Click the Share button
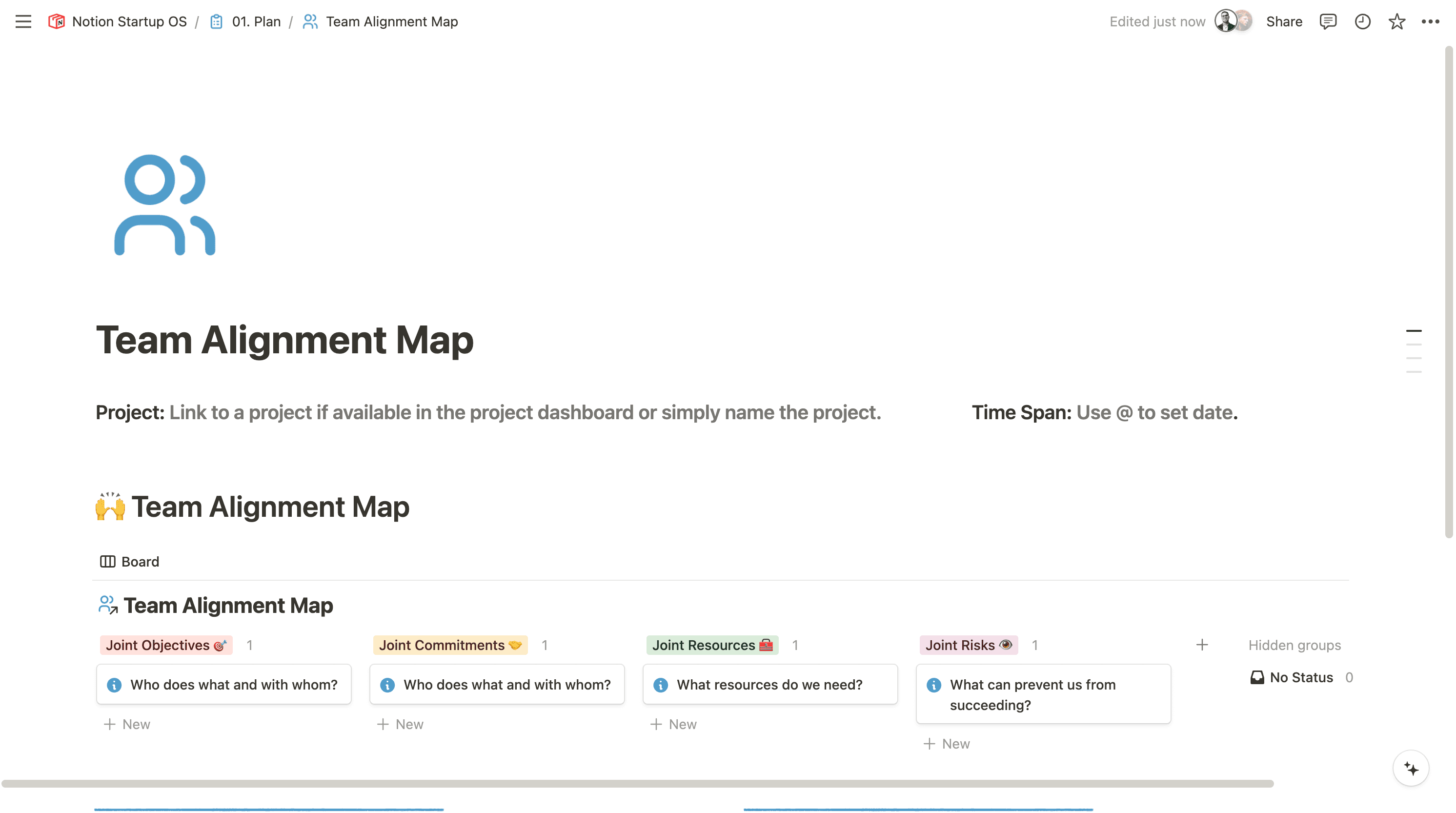This screenshot has height=813, width=1456. 1284,21
